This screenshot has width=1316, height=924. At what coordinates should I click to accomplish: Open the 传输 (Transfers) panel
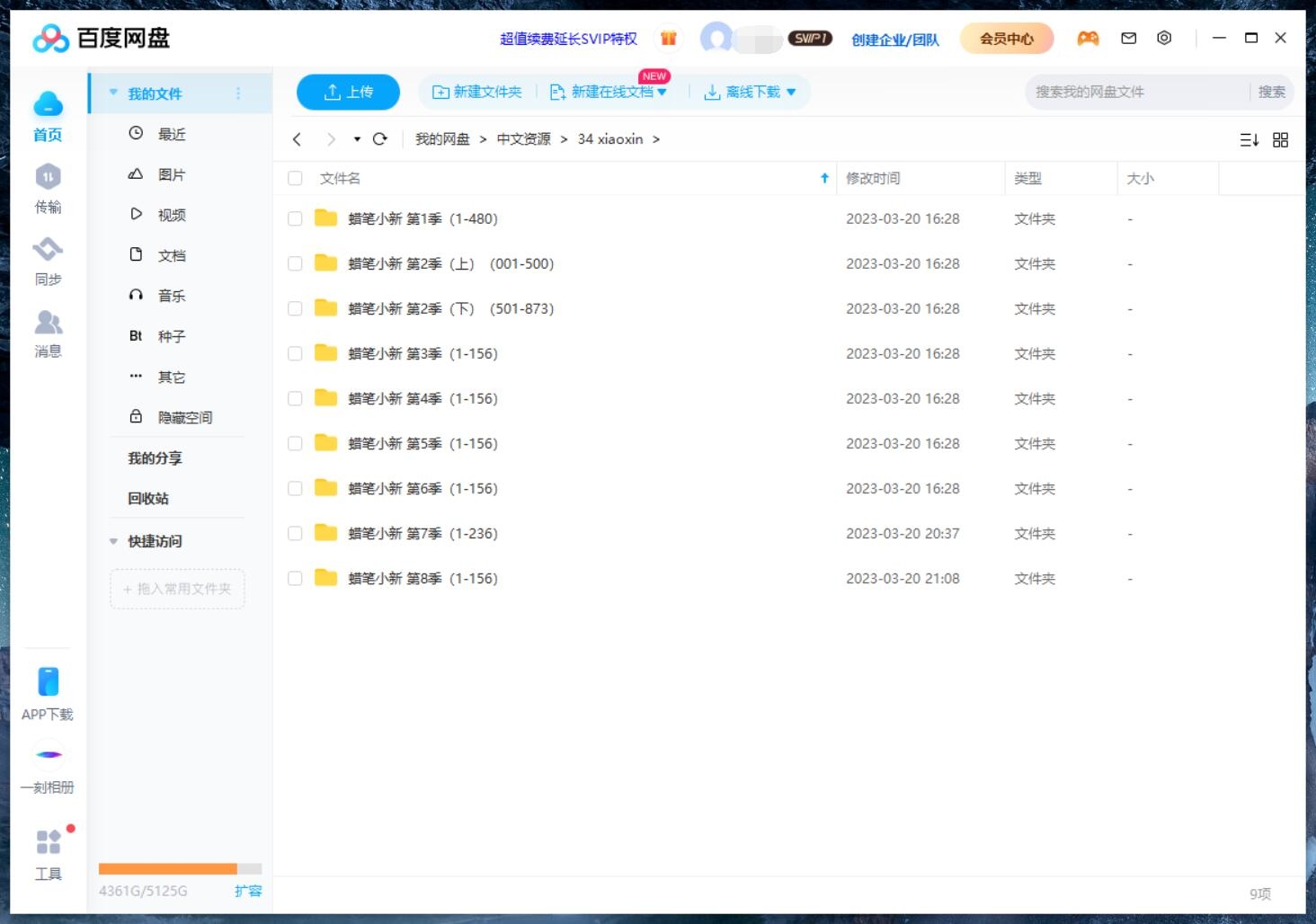pos(49,189)
